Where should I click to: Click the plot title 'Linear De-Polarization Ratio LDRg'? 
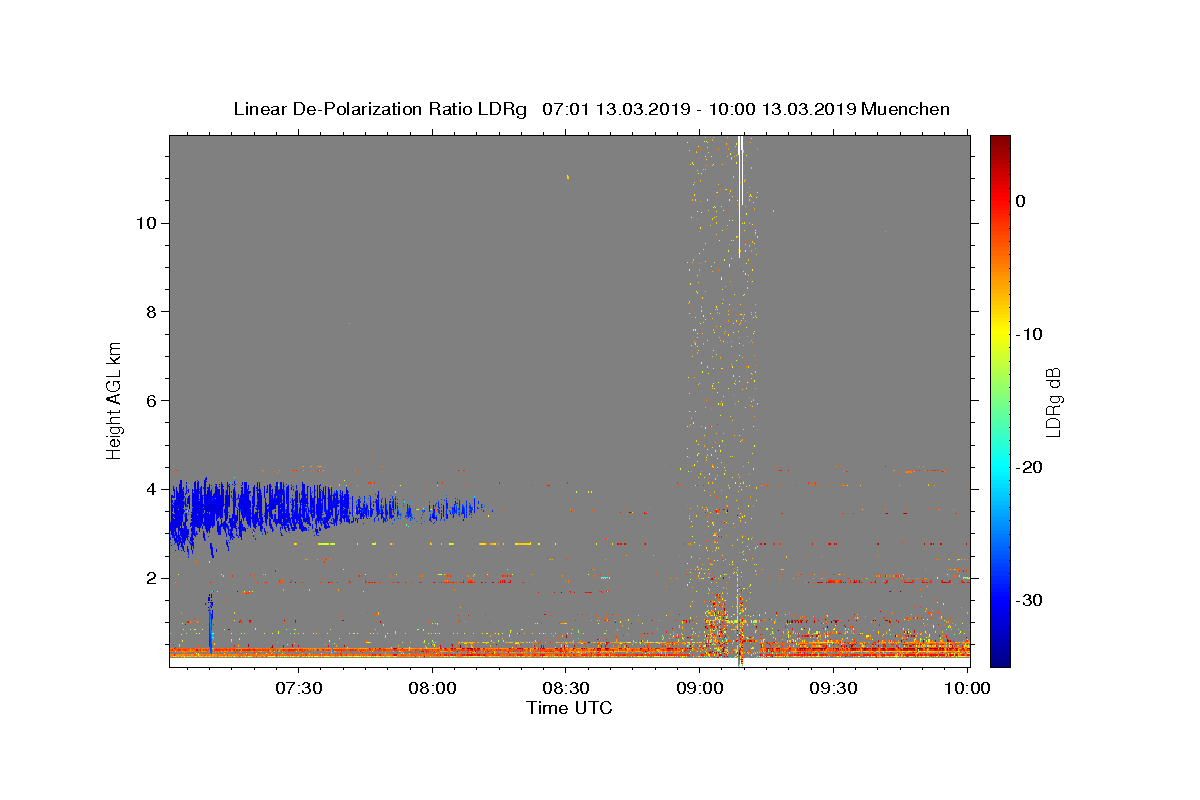pyautogui.click(x=380, y=109)
